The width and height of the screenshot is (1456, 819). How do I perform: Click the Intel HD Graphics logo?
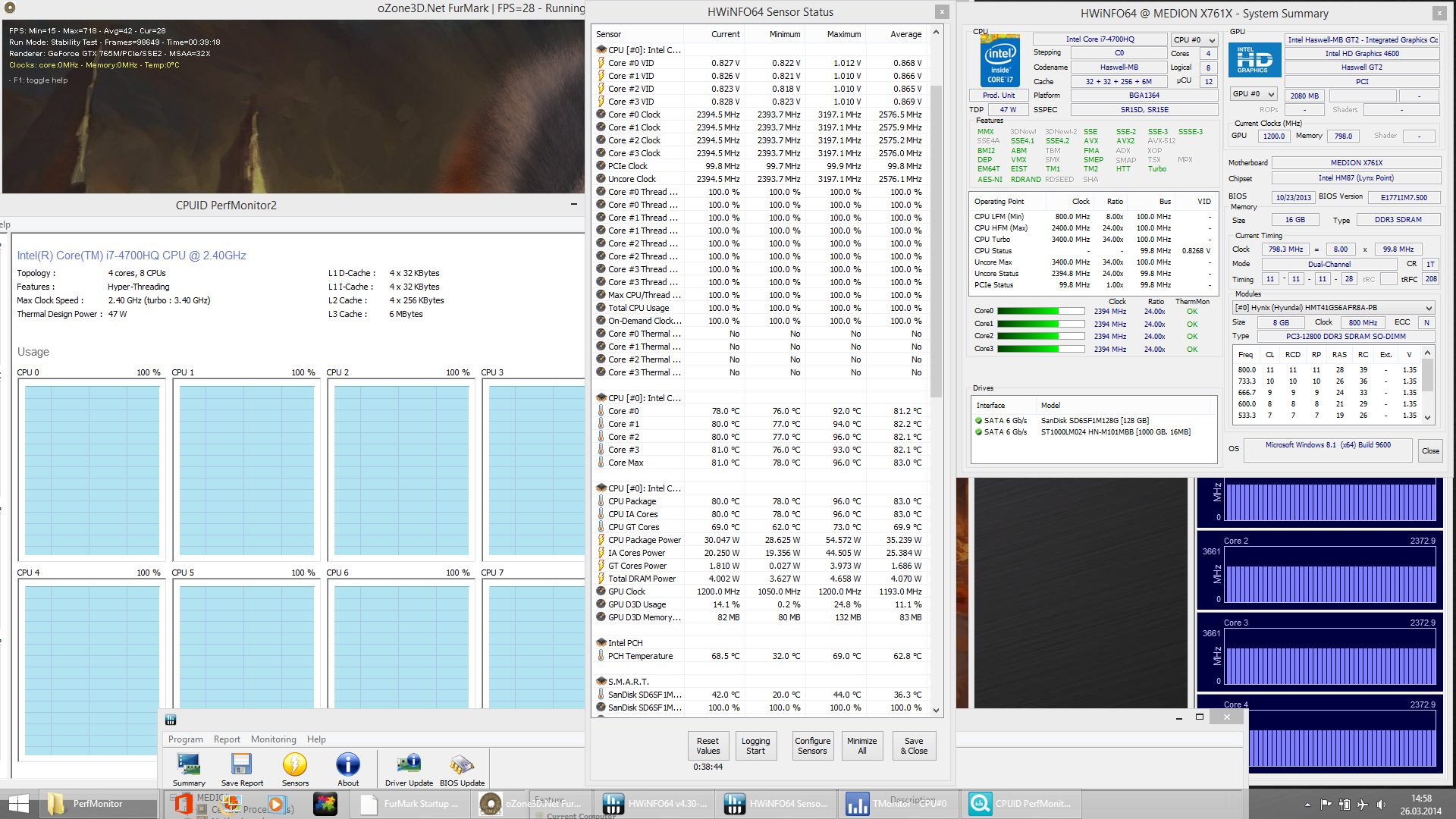(x=1255, y=61)
